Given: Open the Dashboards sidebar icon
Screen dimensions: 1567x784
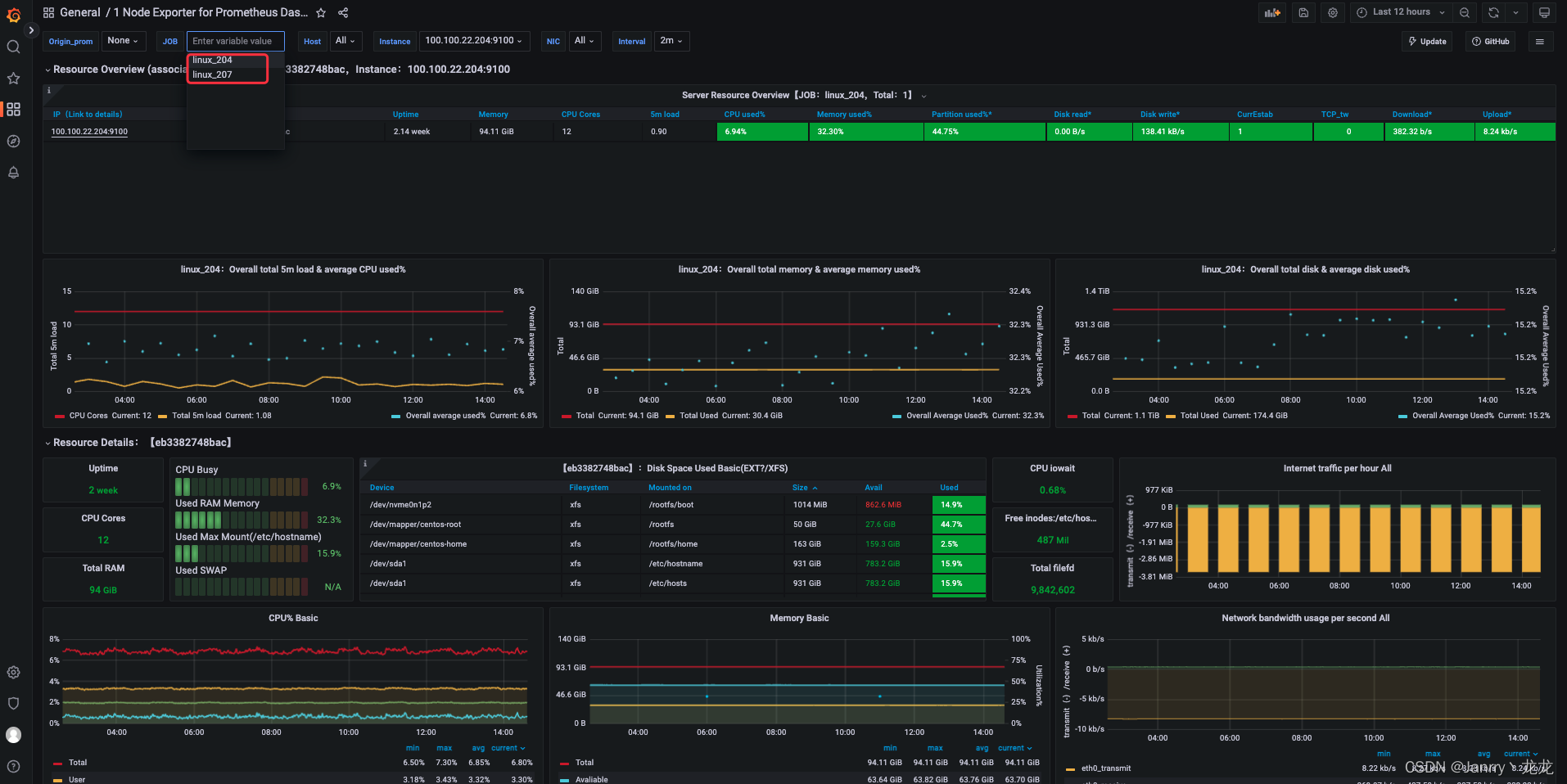Looking at the screenshot, I should point(13,109).
